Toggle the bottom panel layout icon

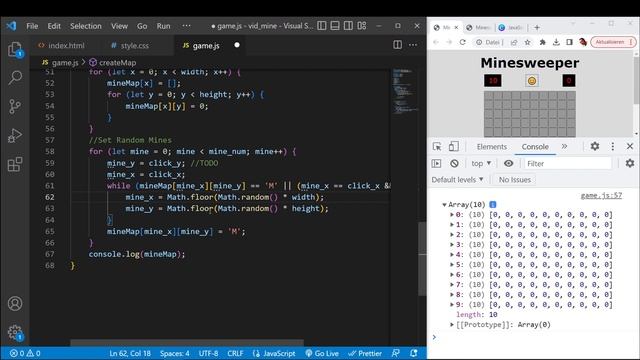(335, 26)
